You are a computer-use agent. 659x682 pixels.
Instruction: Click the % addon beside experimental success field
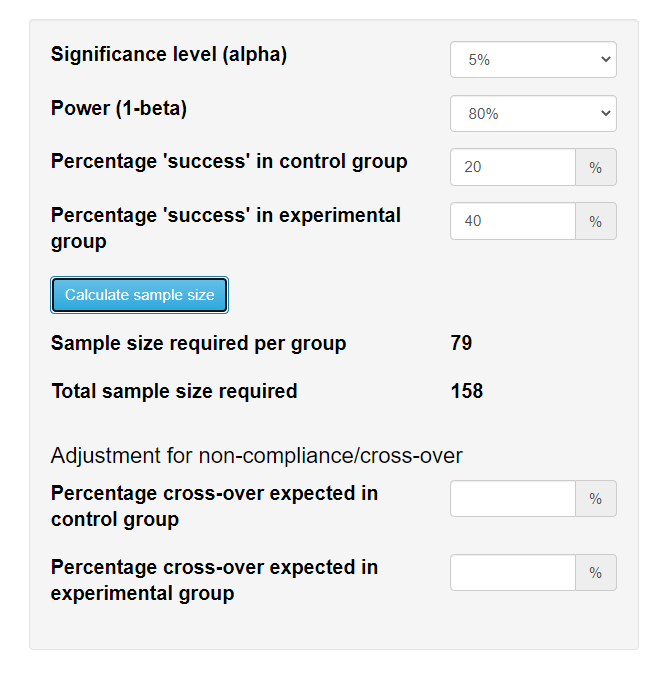596,221
